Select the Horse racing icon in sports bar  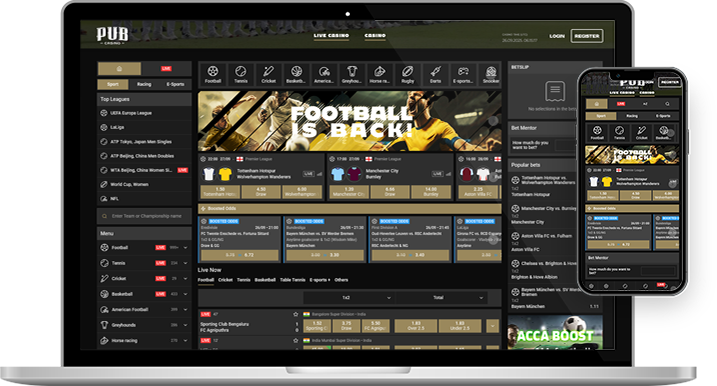pos(380,74)
